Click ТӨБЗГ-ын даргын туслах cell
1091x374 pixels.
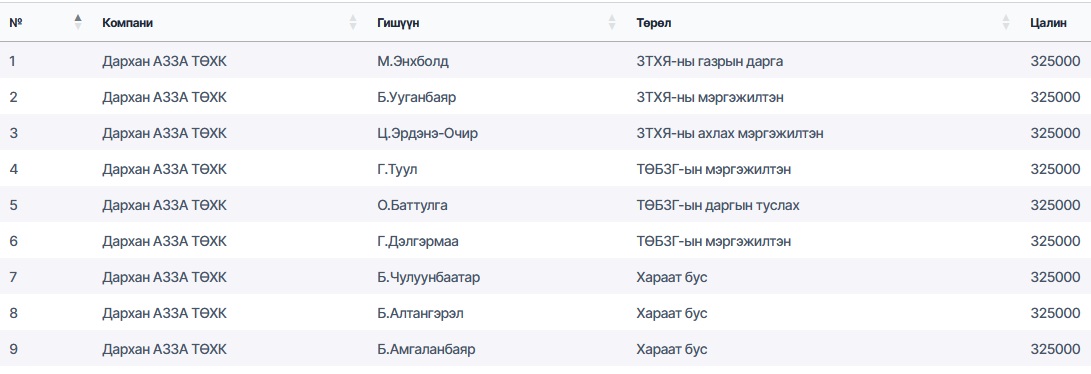717,206
